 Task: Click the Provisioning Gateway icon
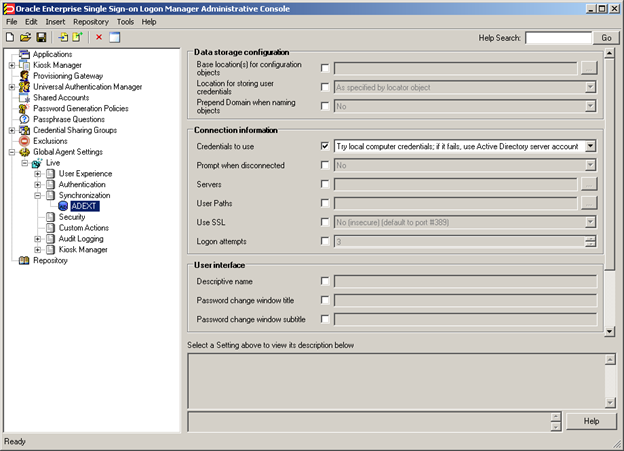[25, 76]
